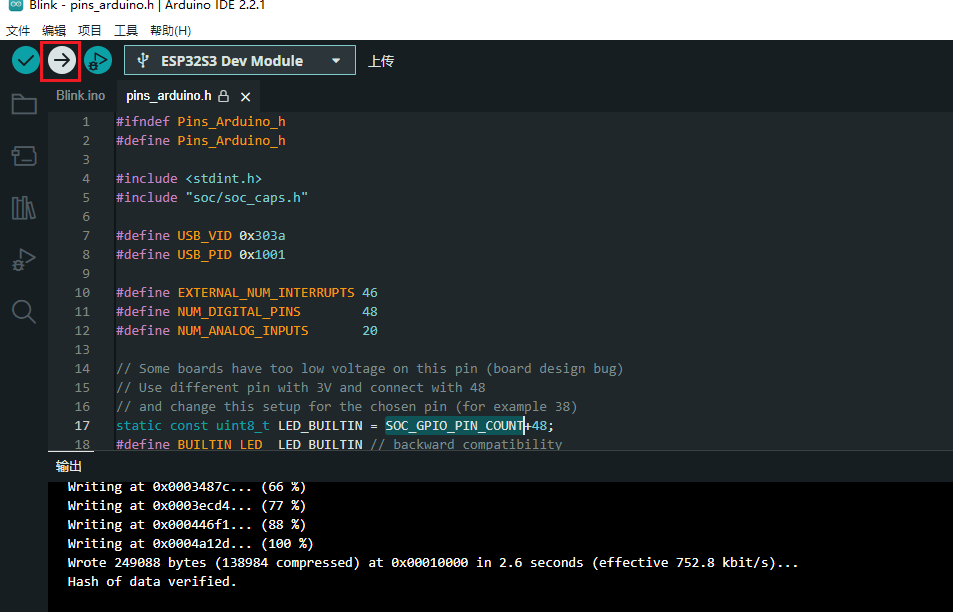953x612 pixels.
Task: Click line number 12 in the gutter
Action: pyautogui.click(x=82, y=331)
